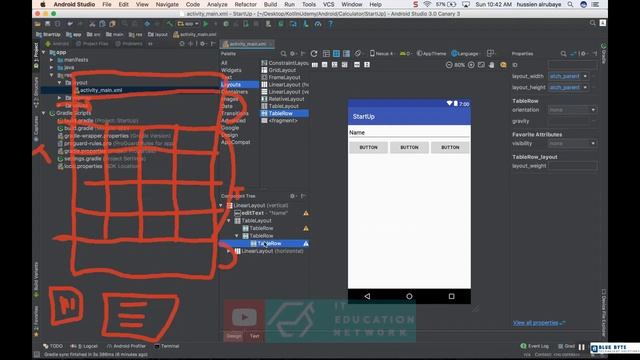
Task: Open the AppTheme selector dropdown
Action: pos(431,53)
